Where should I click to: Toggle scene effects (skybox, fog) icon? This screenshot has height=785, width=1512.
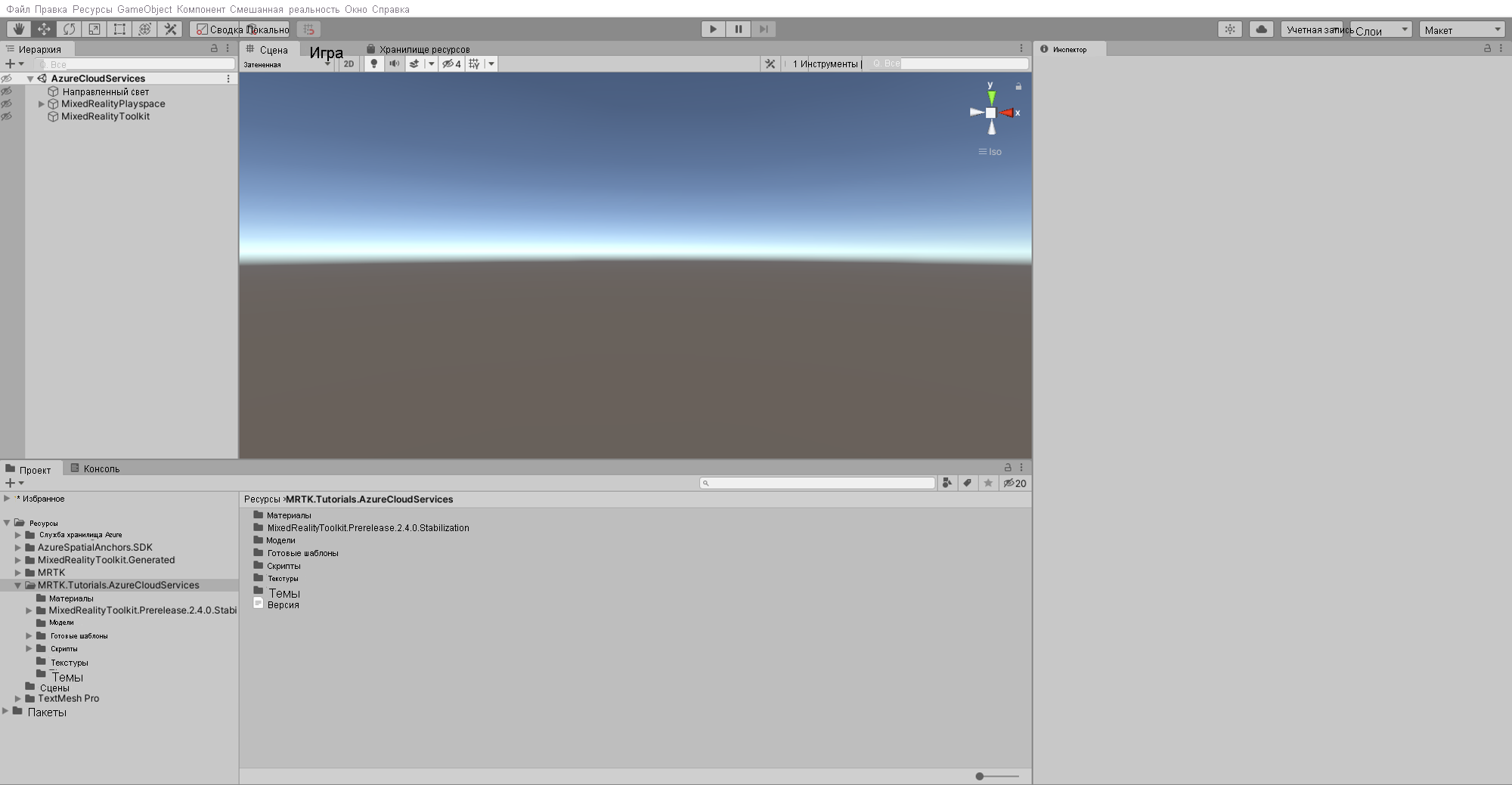414,63
